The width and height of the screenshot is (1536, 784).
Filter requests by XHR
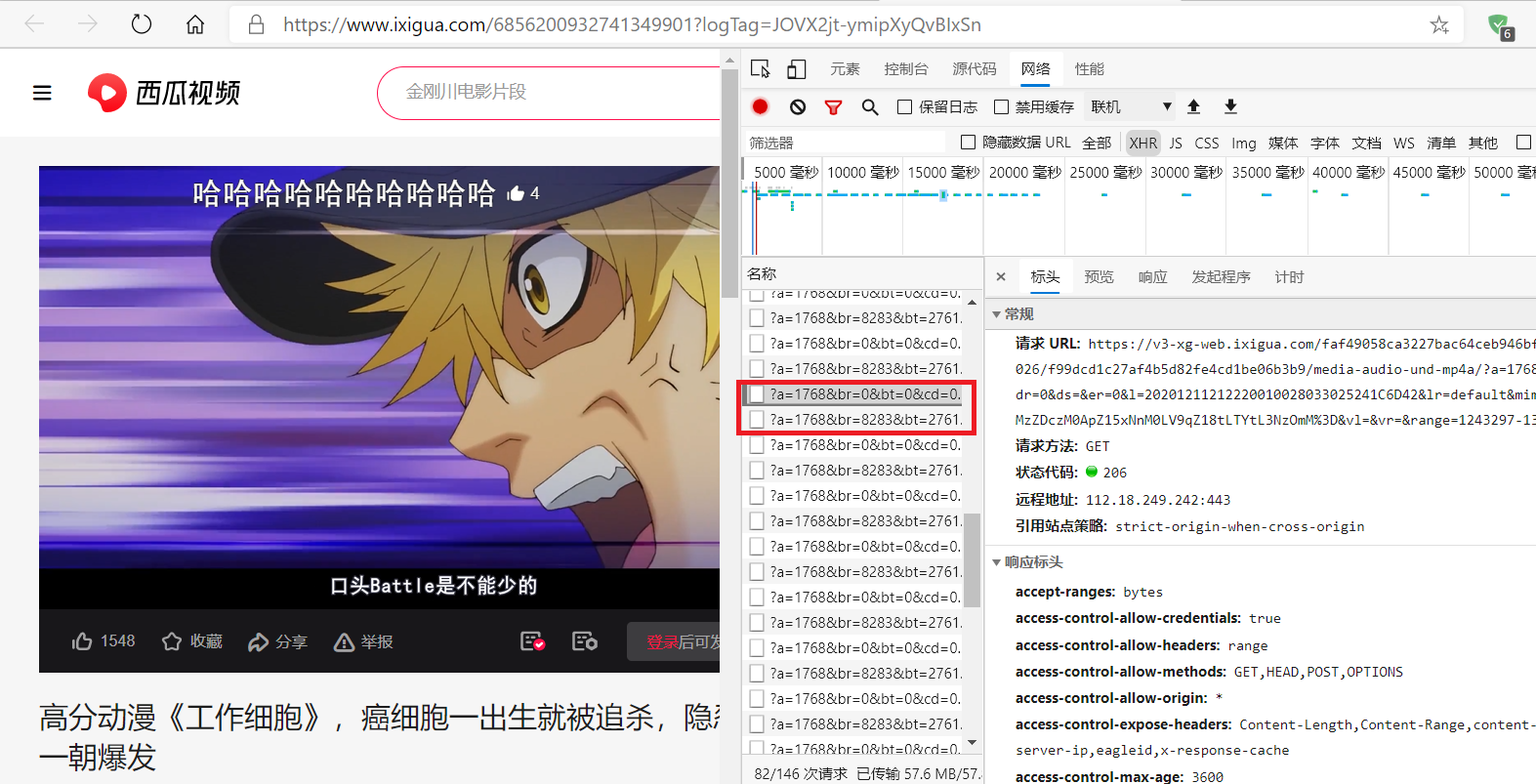pos(1143,143)
